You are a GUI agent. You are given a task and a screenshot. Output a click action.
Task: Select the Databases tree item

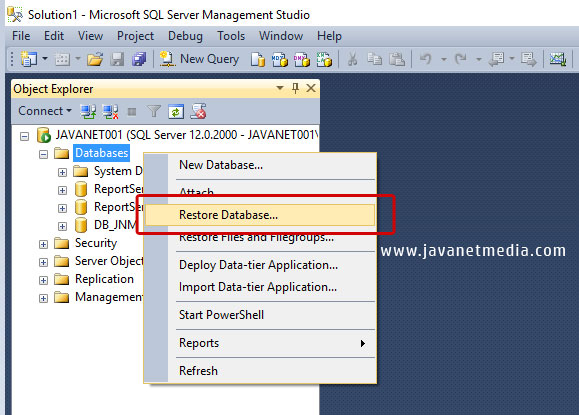[101, 153]
